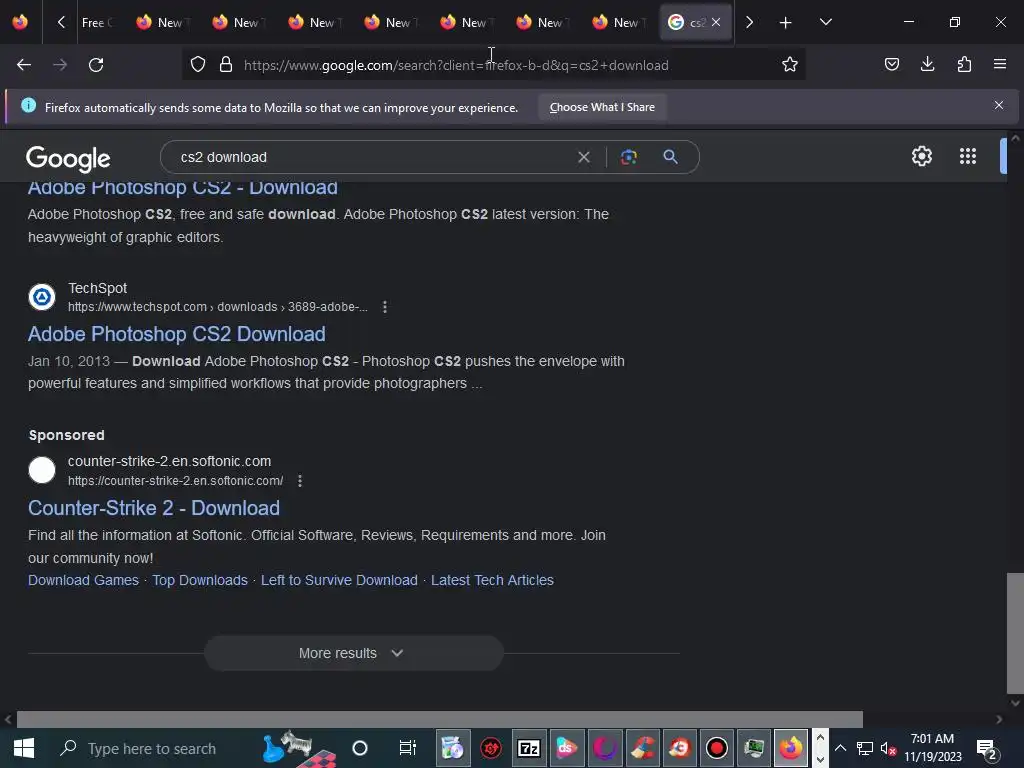Open Google quick settings gear
This screenshot has width=1024, height=768.
921,156
